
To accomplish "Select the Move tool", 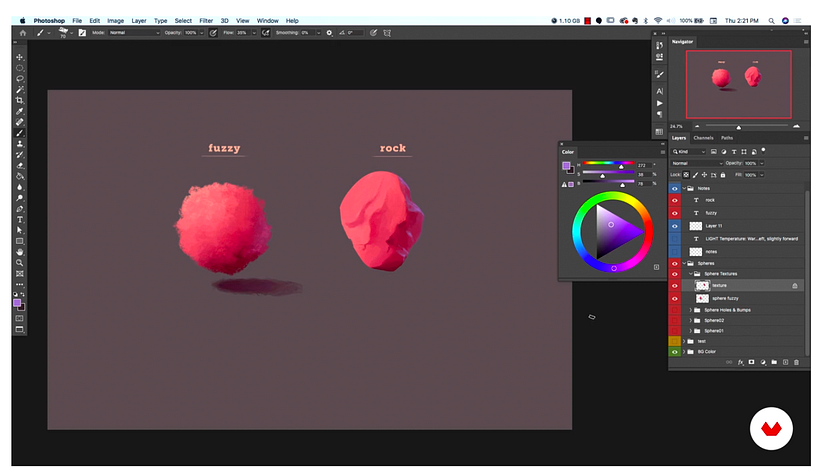I will [x=19, y=57].
